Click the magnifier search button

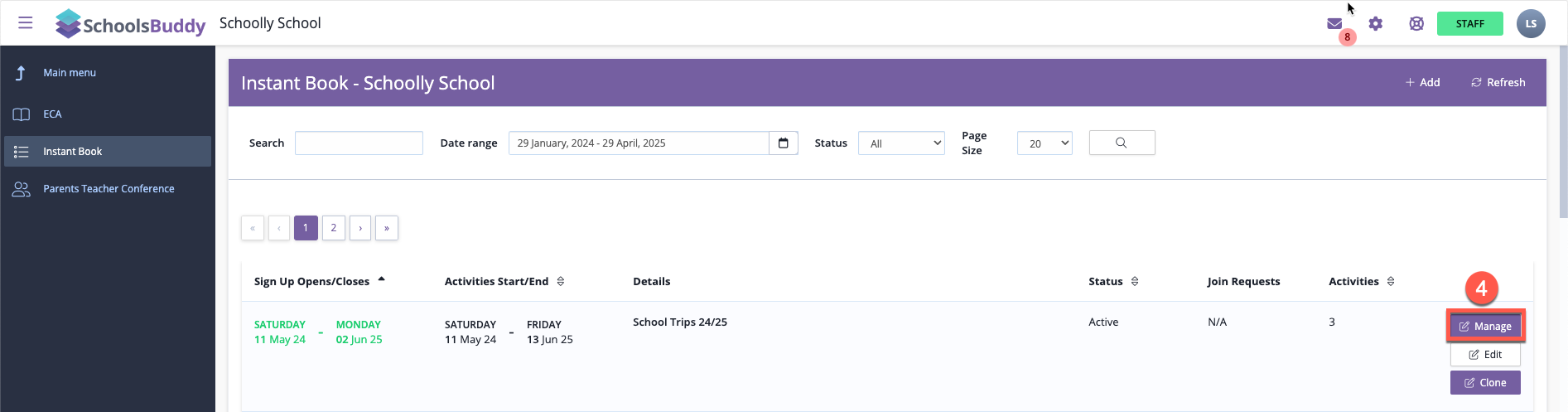tap(1121, 143)
